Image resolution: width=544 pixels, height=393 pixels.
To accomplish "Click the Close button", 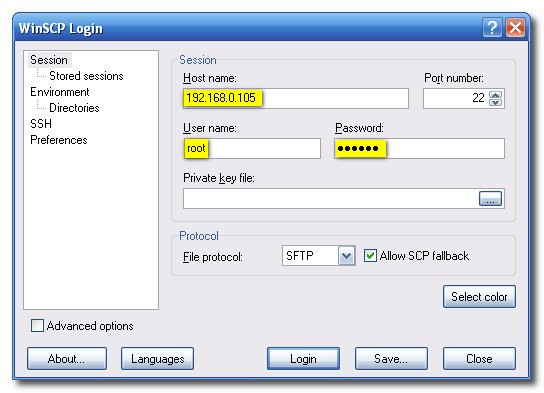I will (479, 359).
